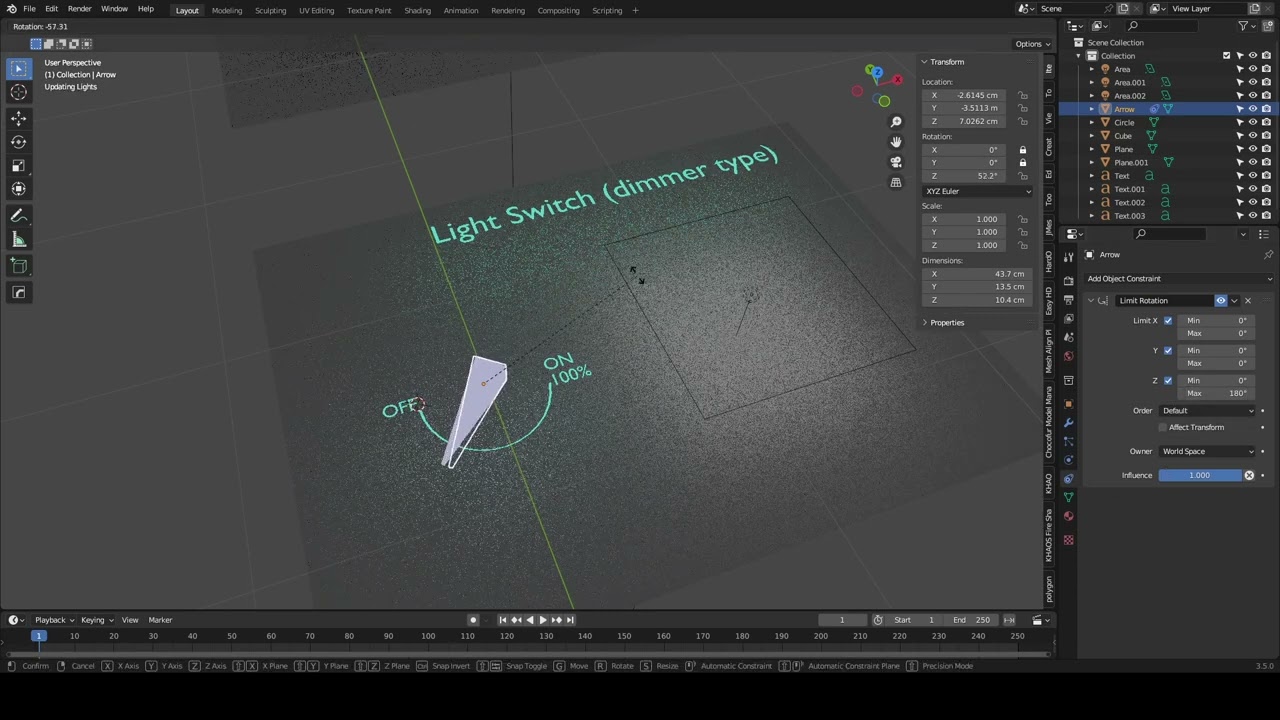Switch to the Move tool
1280x720 pixels.
pyautogui.click(x=18, y=118)
